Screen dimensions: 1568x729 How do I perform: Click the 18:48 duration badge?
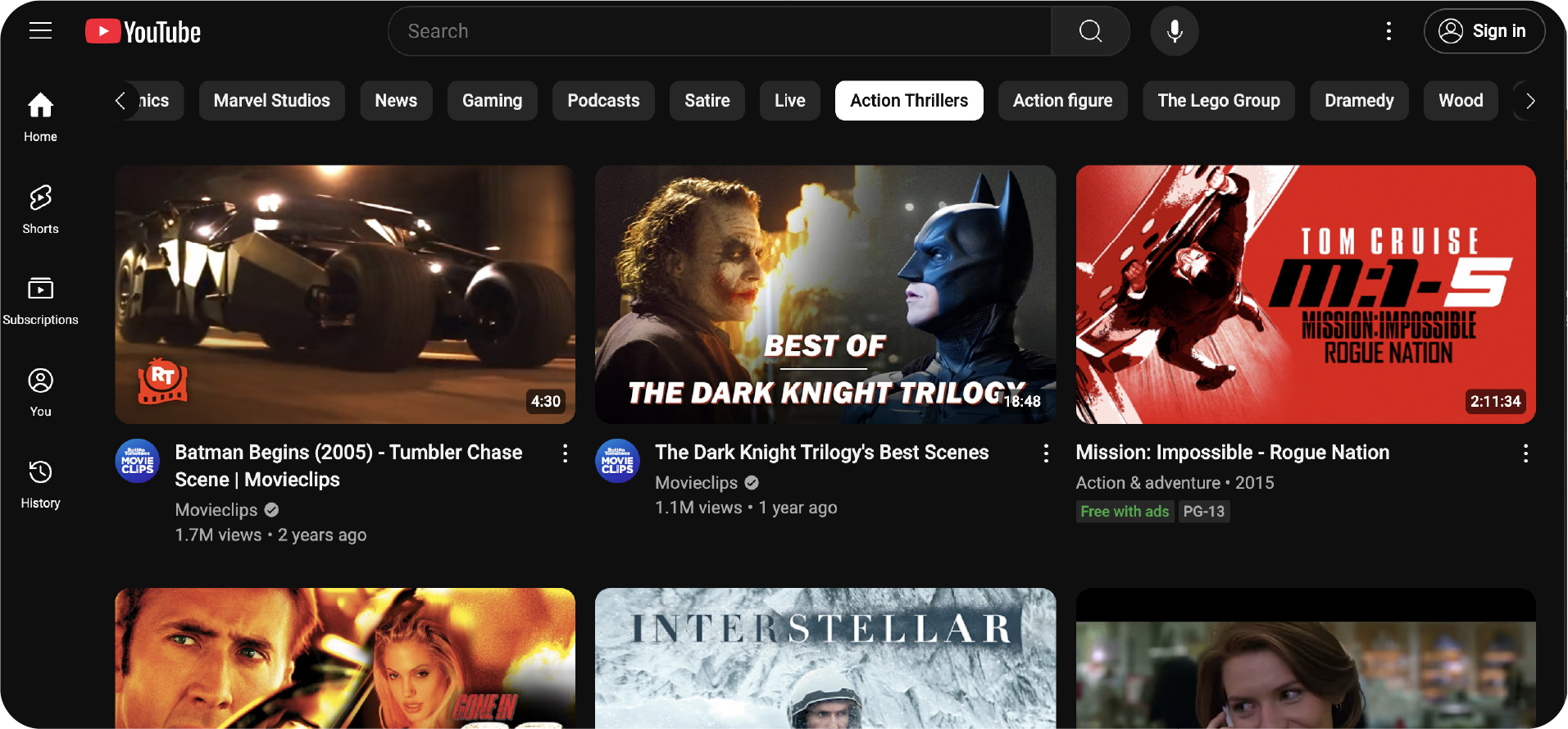[1022, 401]
